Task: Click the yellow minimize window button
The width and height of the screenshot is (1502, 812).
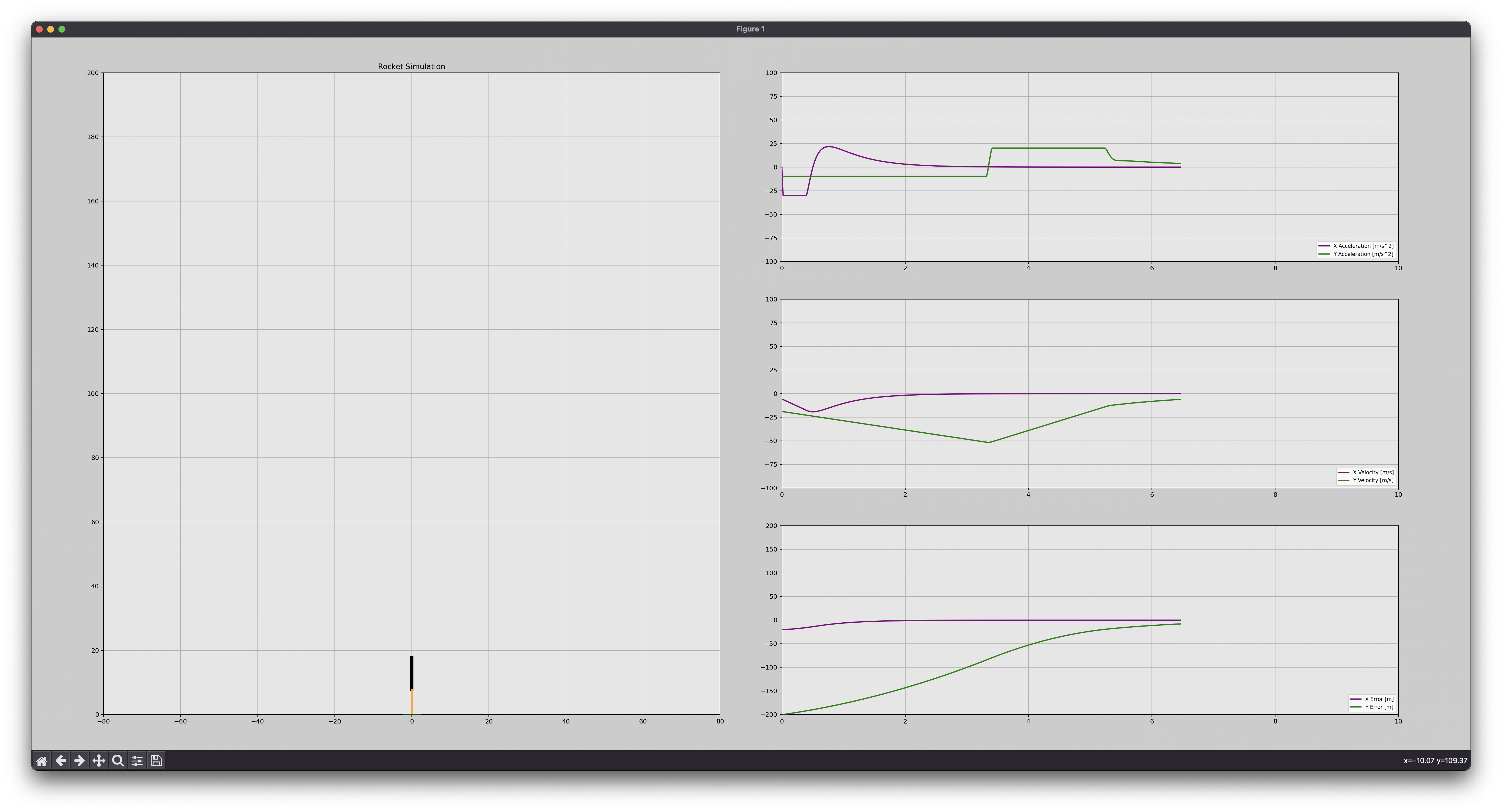Action: [51, 29]
